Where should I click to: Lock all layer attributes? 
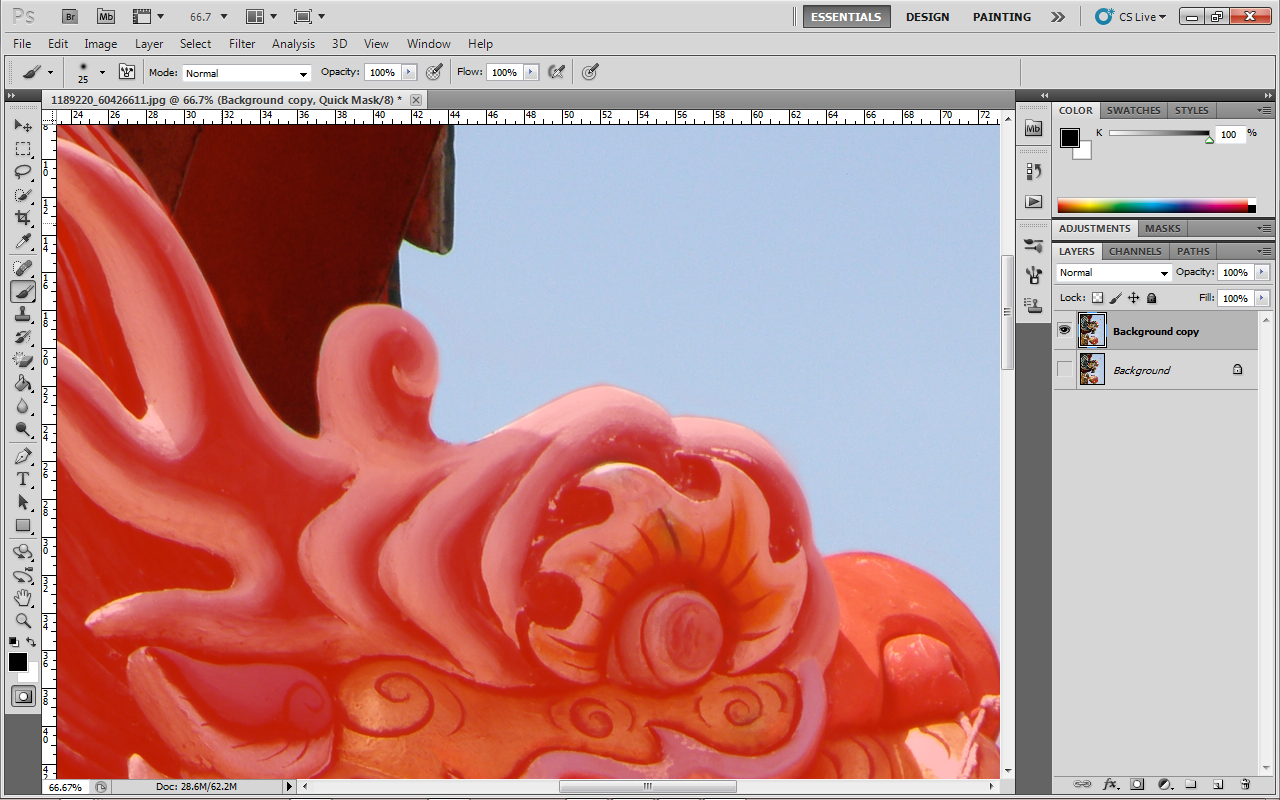1151,298
